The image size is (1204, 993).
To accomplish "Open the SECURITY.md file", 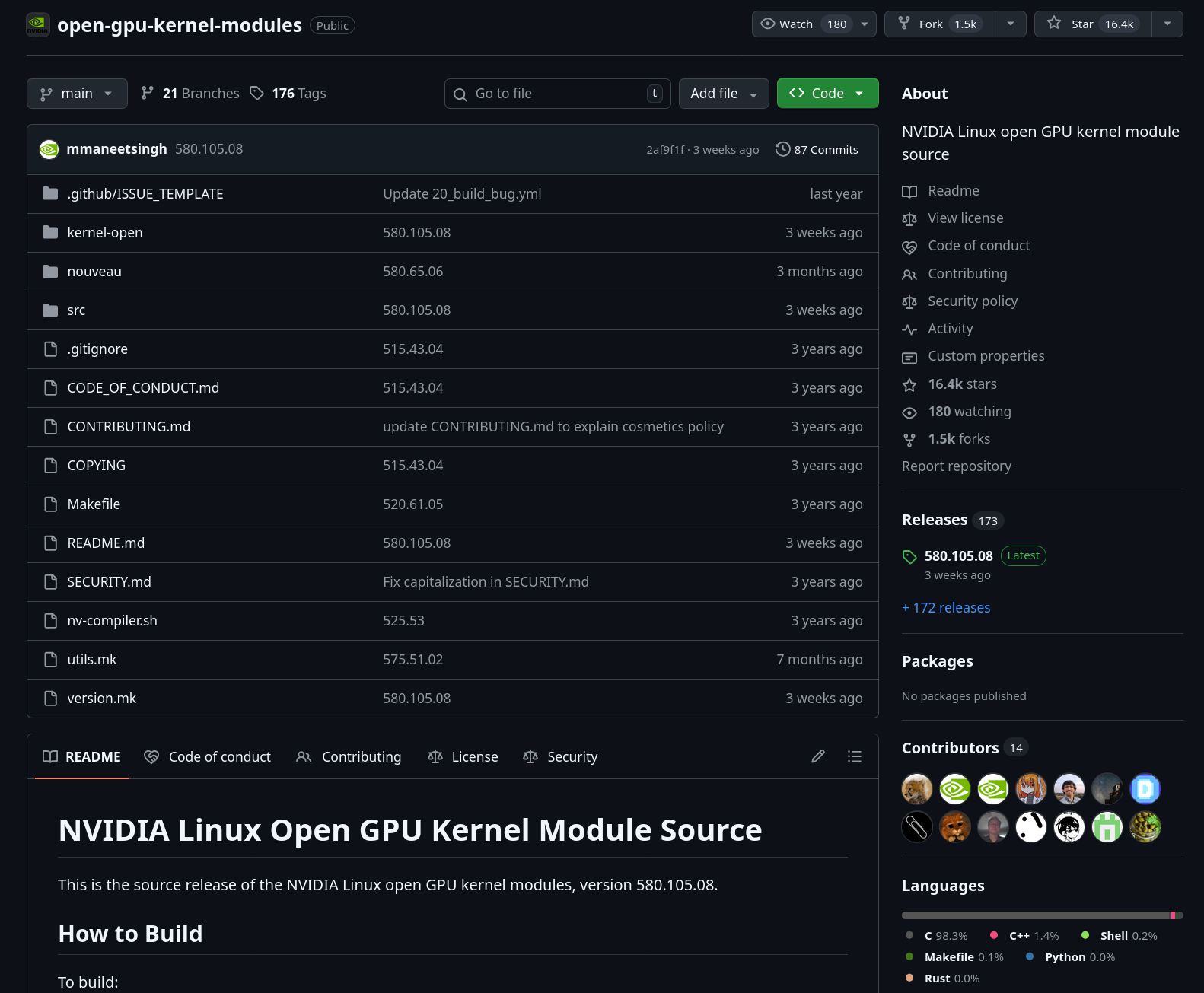I will (x=109, y=582).
